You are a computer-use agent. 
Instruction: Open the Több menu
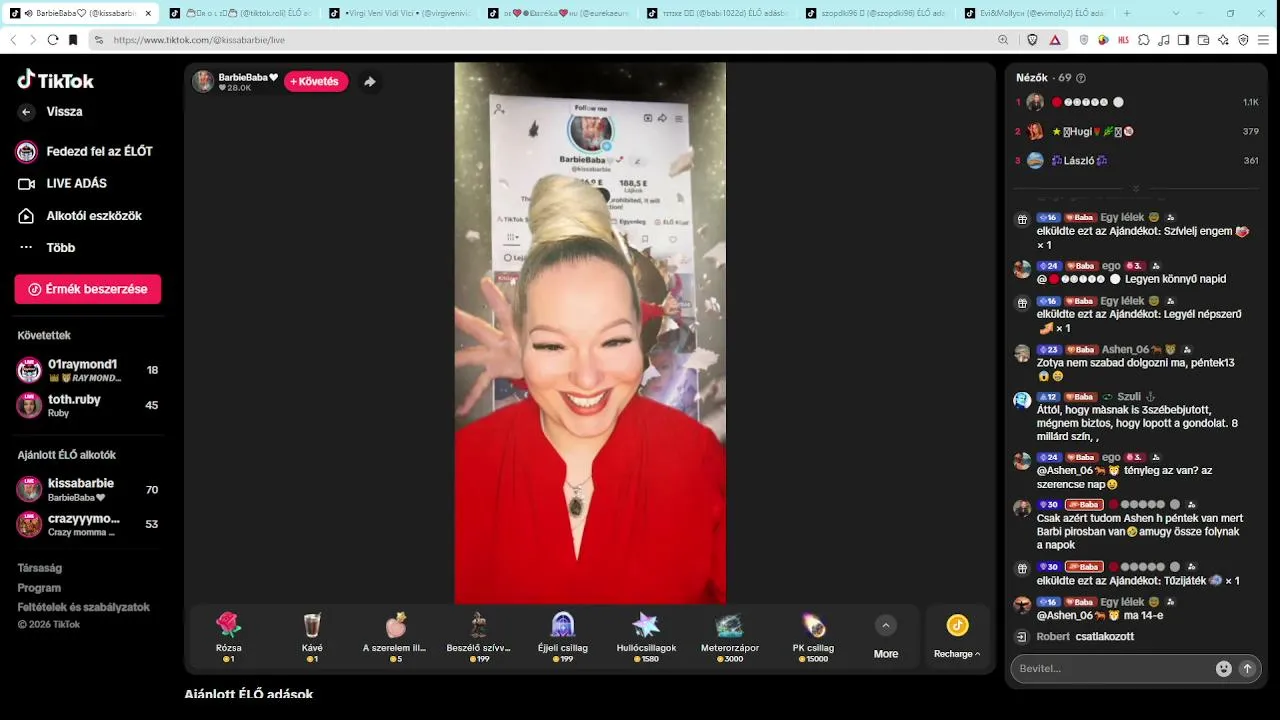pyautogui.click(x=47, y=248)
